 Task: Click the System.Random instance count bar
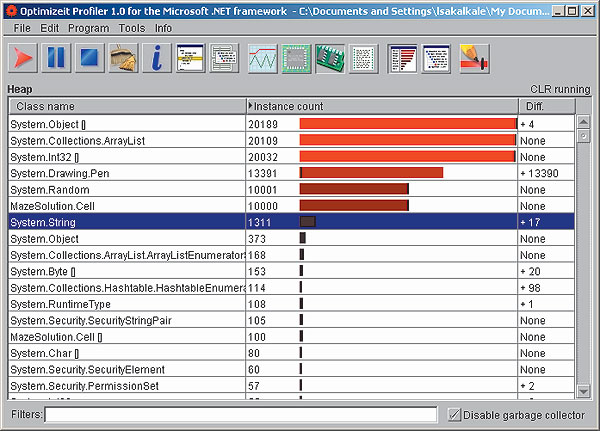(x=354, y=189)
